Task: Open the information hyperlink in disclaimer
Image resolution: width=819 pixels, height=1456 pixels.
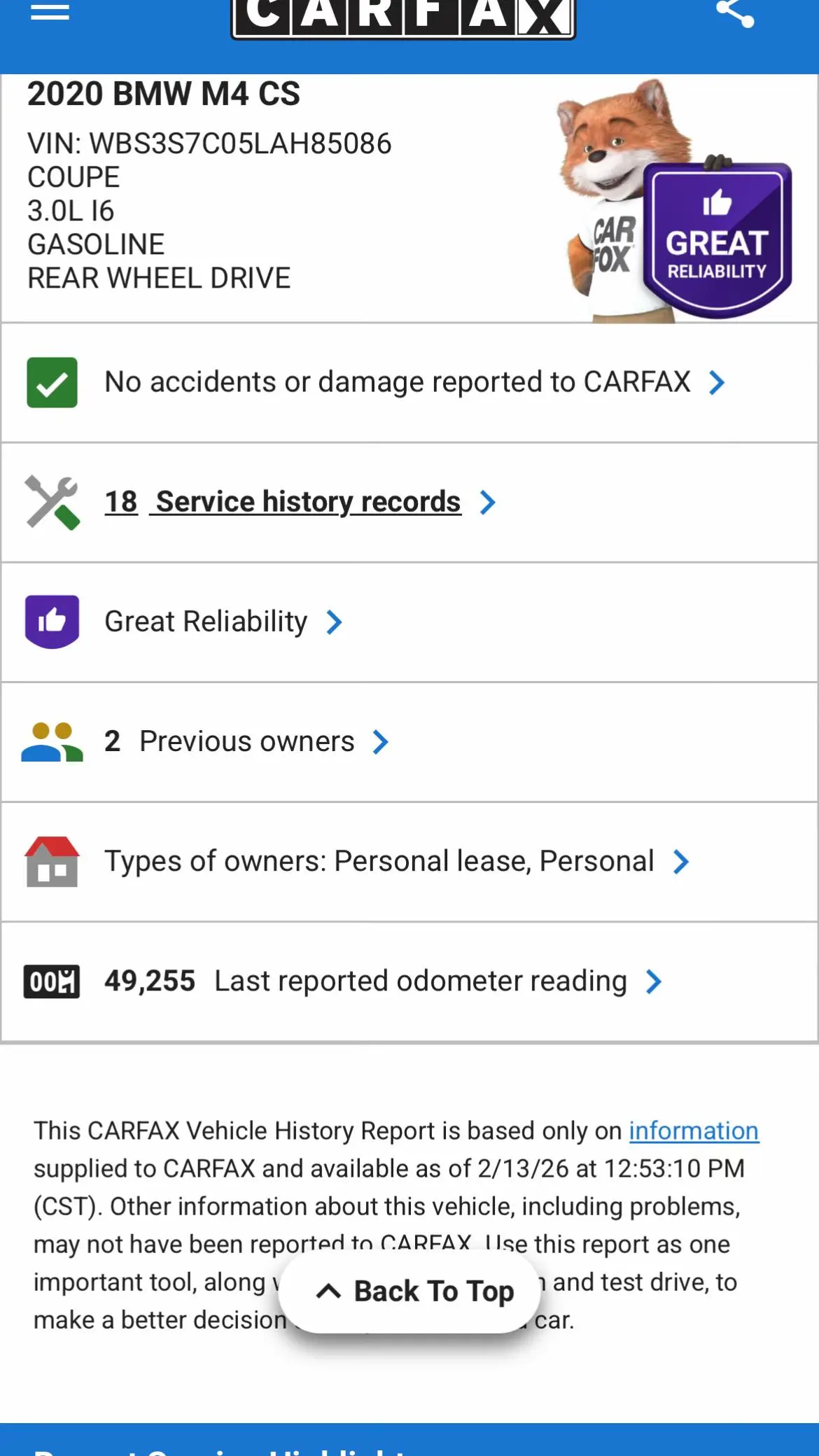Action: 694,1130
